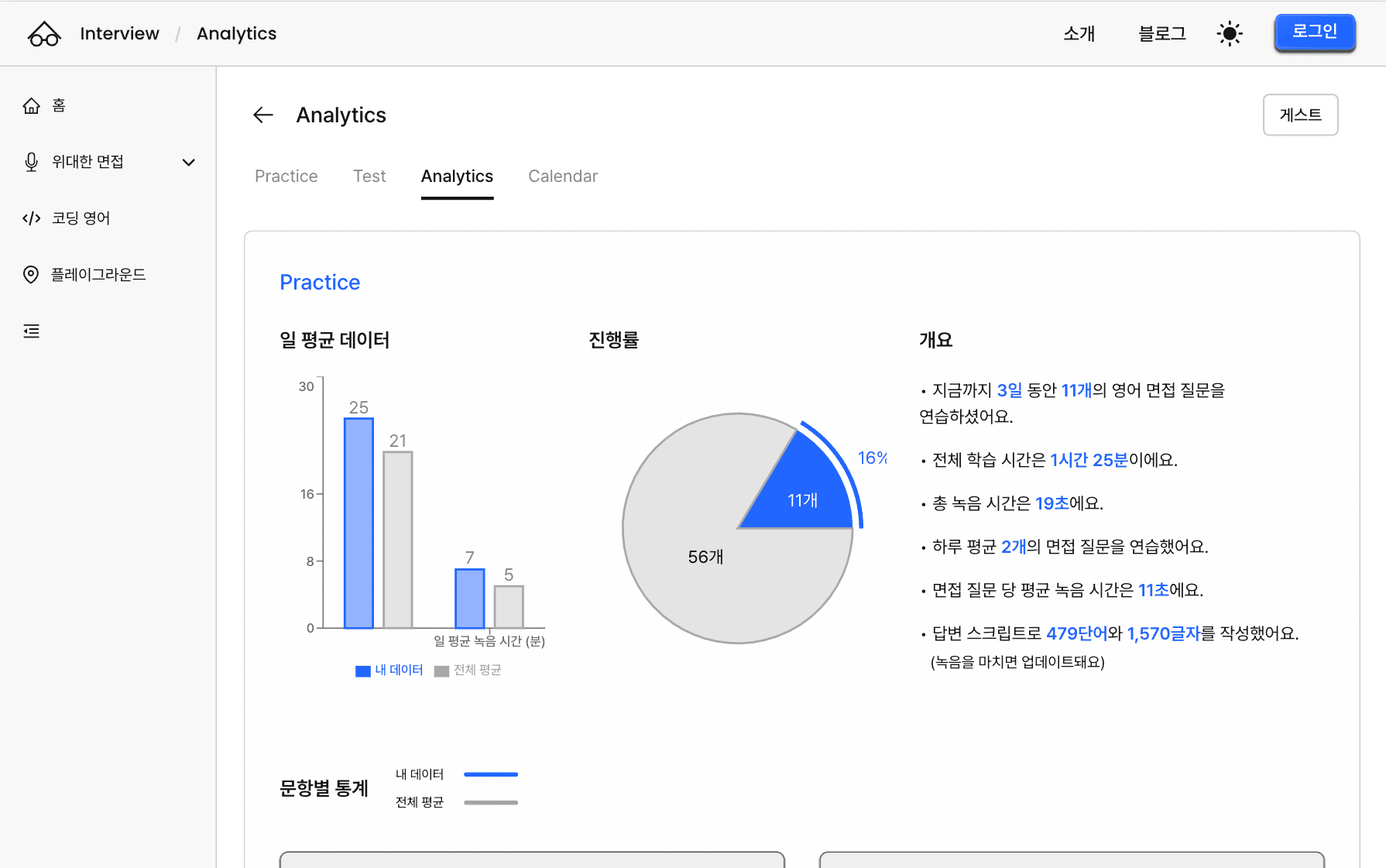Image resolution: width=1386 pixels, height=868 pixels.
Task: Click the code brackets icon for 코딩 영어
Action: coord(31,218)
